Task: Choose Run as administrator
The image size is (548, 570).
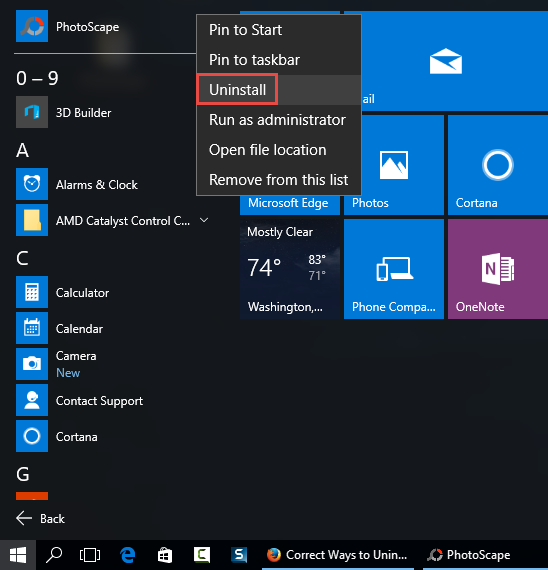Action: 279,120
